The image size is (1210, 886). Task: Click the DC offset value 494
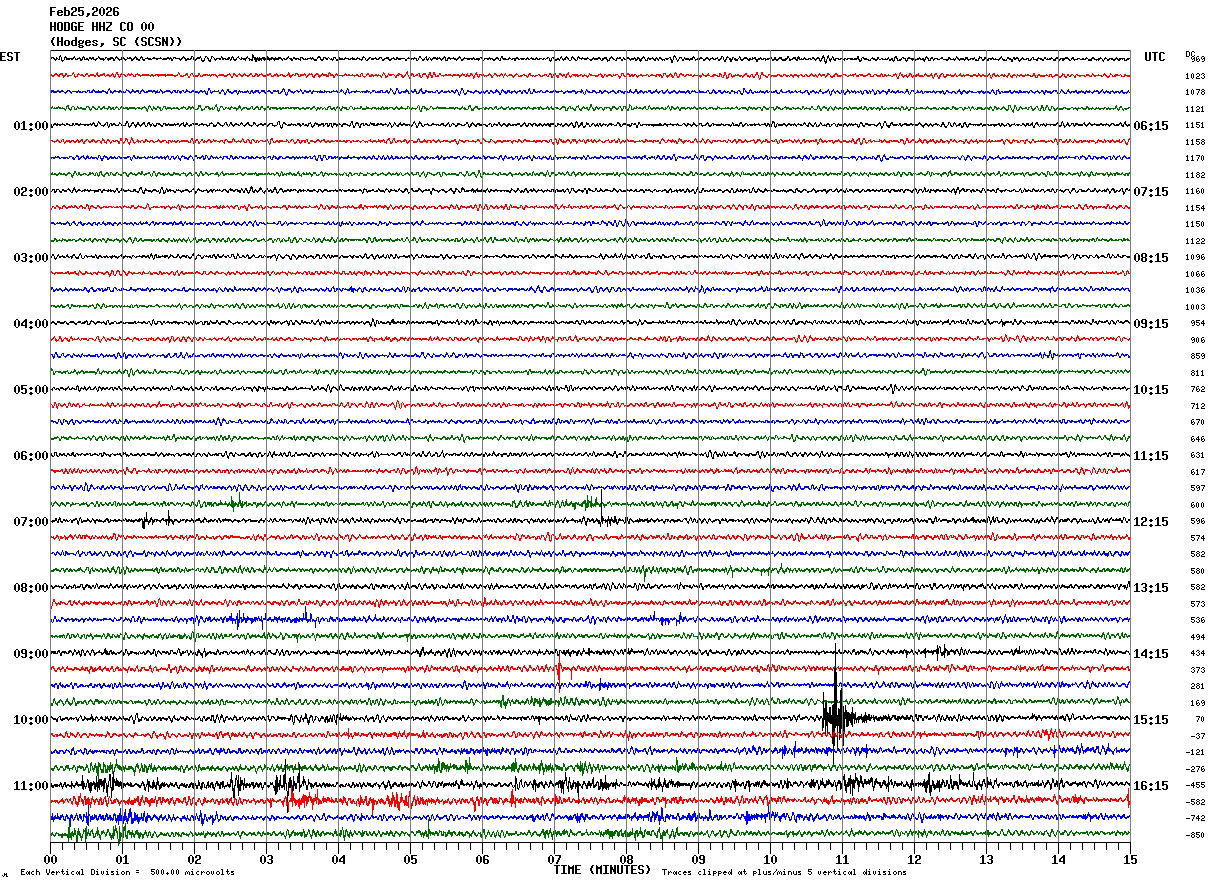[x=1198, y=637]
